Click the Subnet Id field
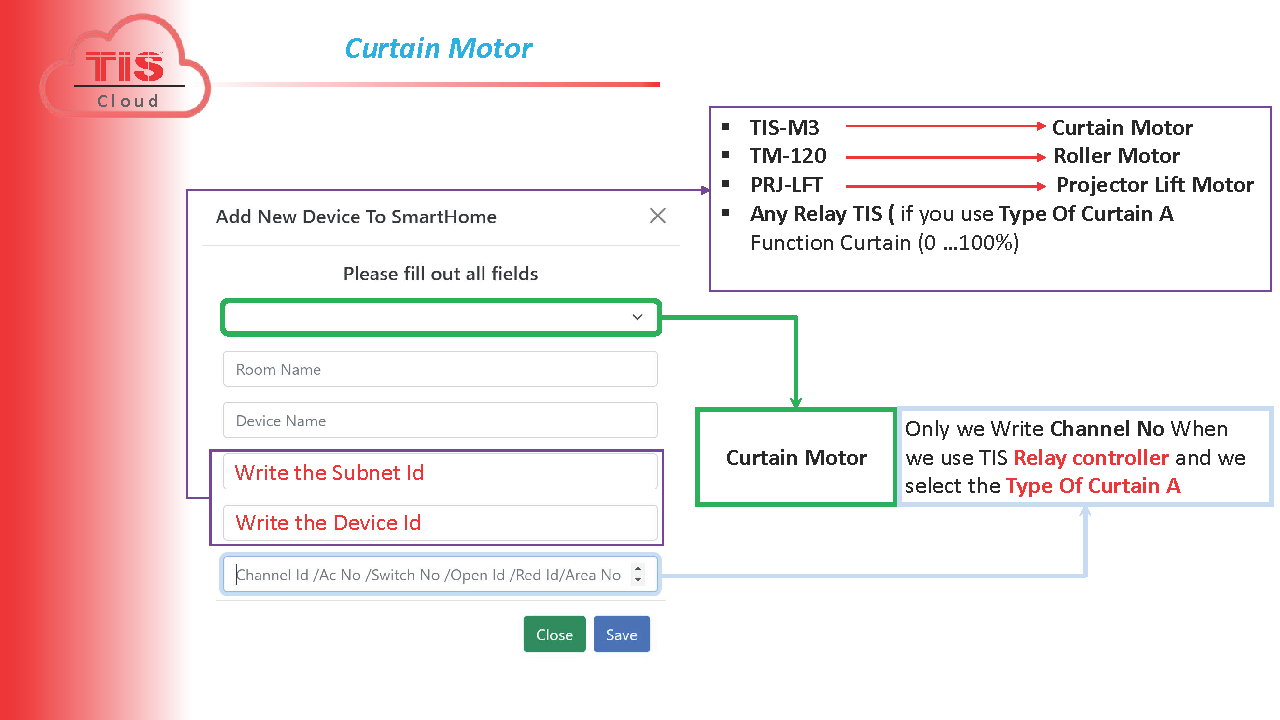 [440, 472]
